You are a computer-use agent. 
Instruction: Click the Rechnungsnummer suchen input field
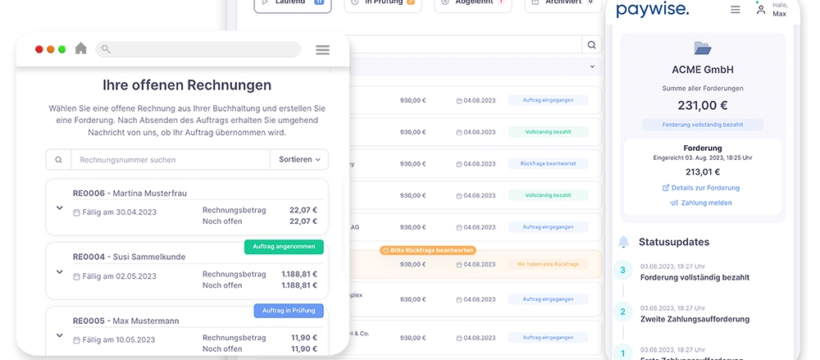tap(170, 160)
